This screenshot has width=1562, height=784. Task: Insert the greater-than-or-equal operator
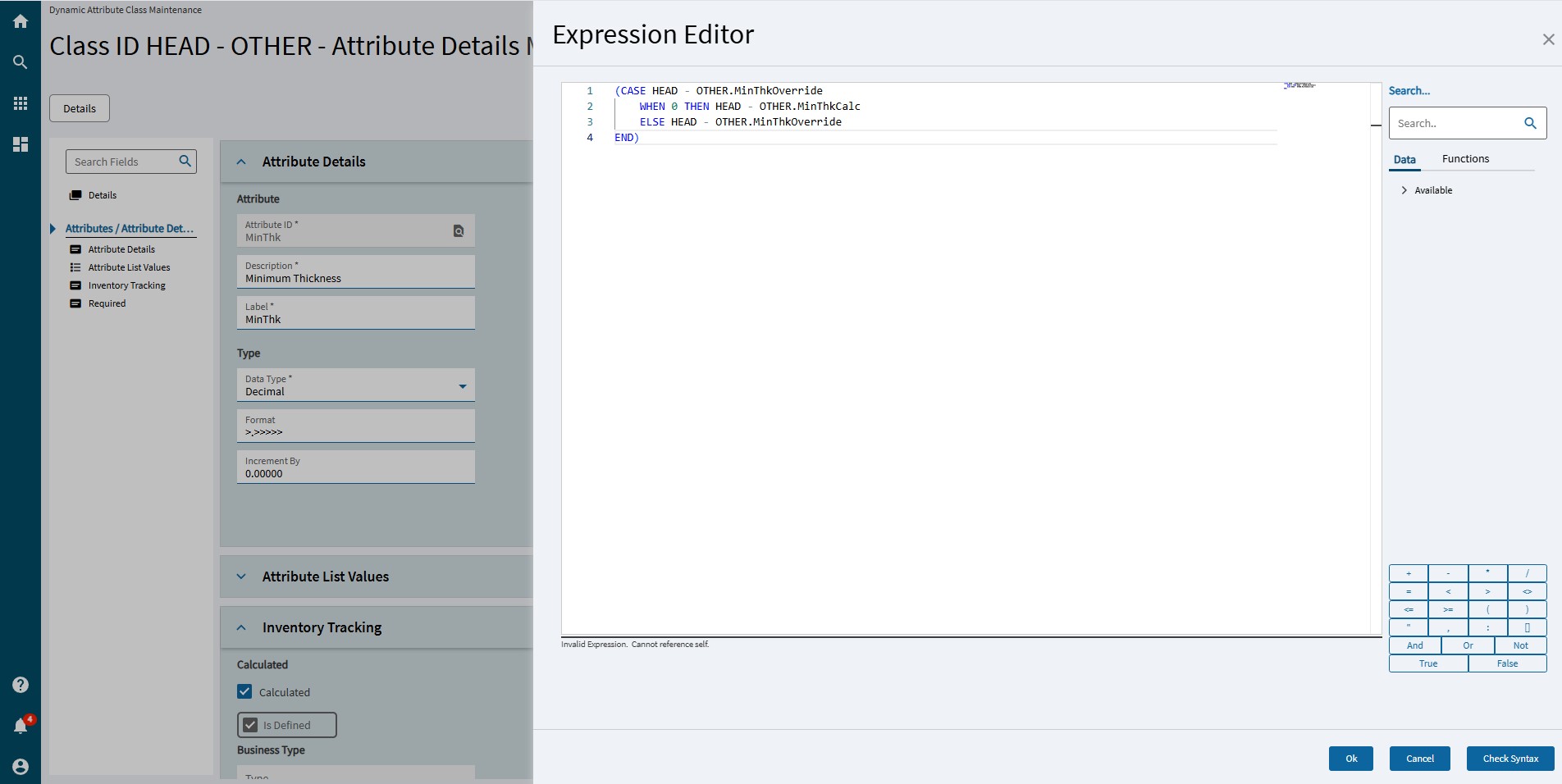(x=1448, y=609)
